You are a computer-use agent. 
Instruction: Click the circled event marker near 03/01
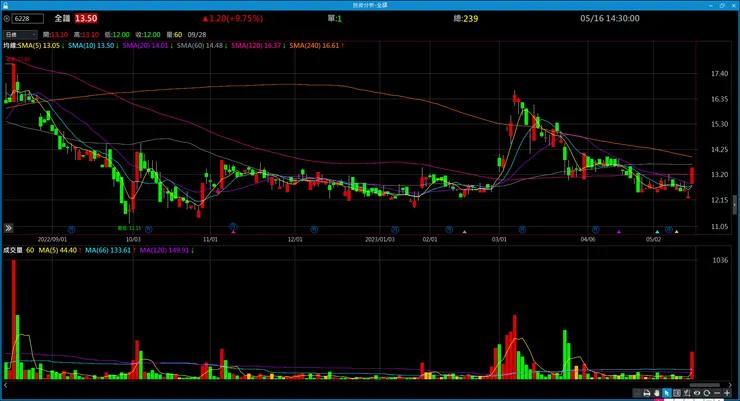click(522, 230)
